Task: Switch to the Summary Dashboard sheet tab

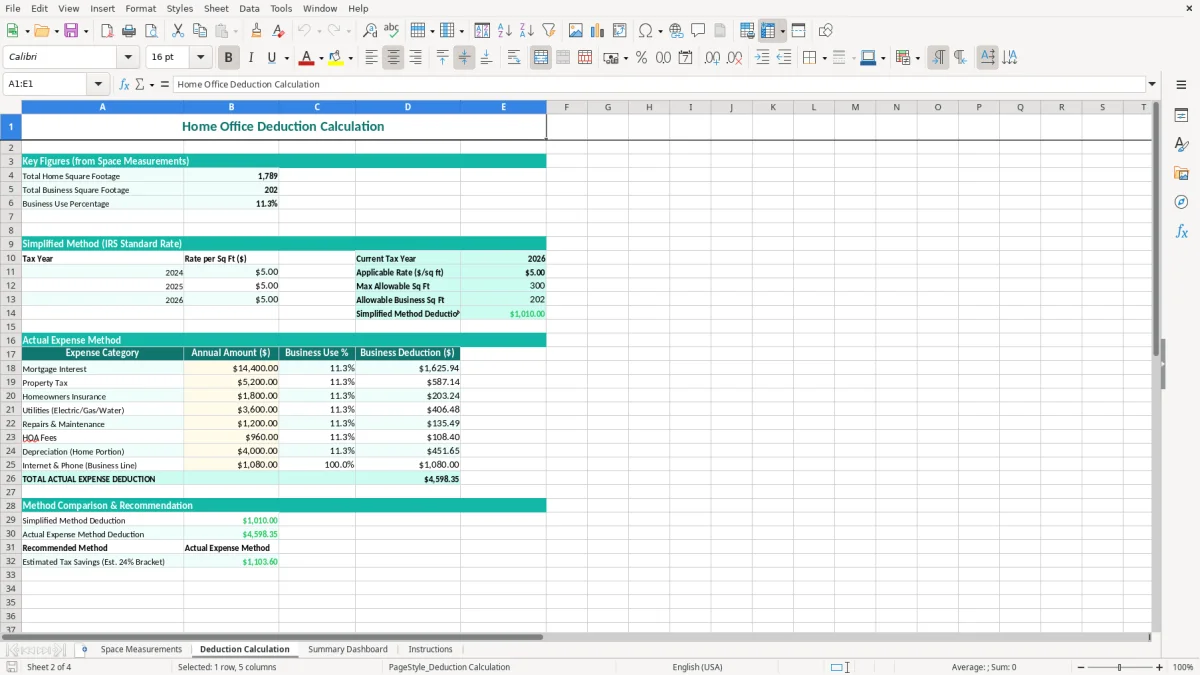Action: 347,649
